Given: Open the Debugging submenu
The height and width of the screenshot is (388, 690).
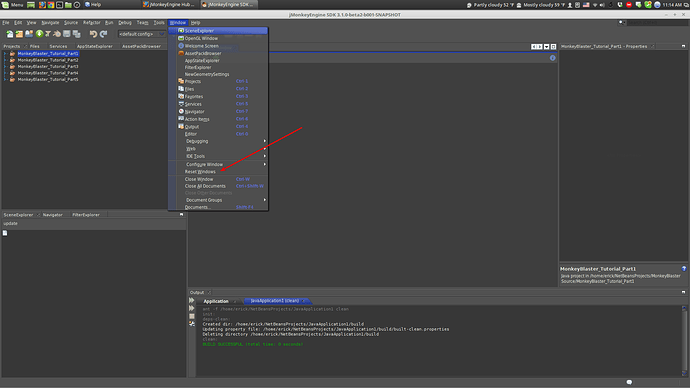Looking at the screenshot, I should [218, 141].
